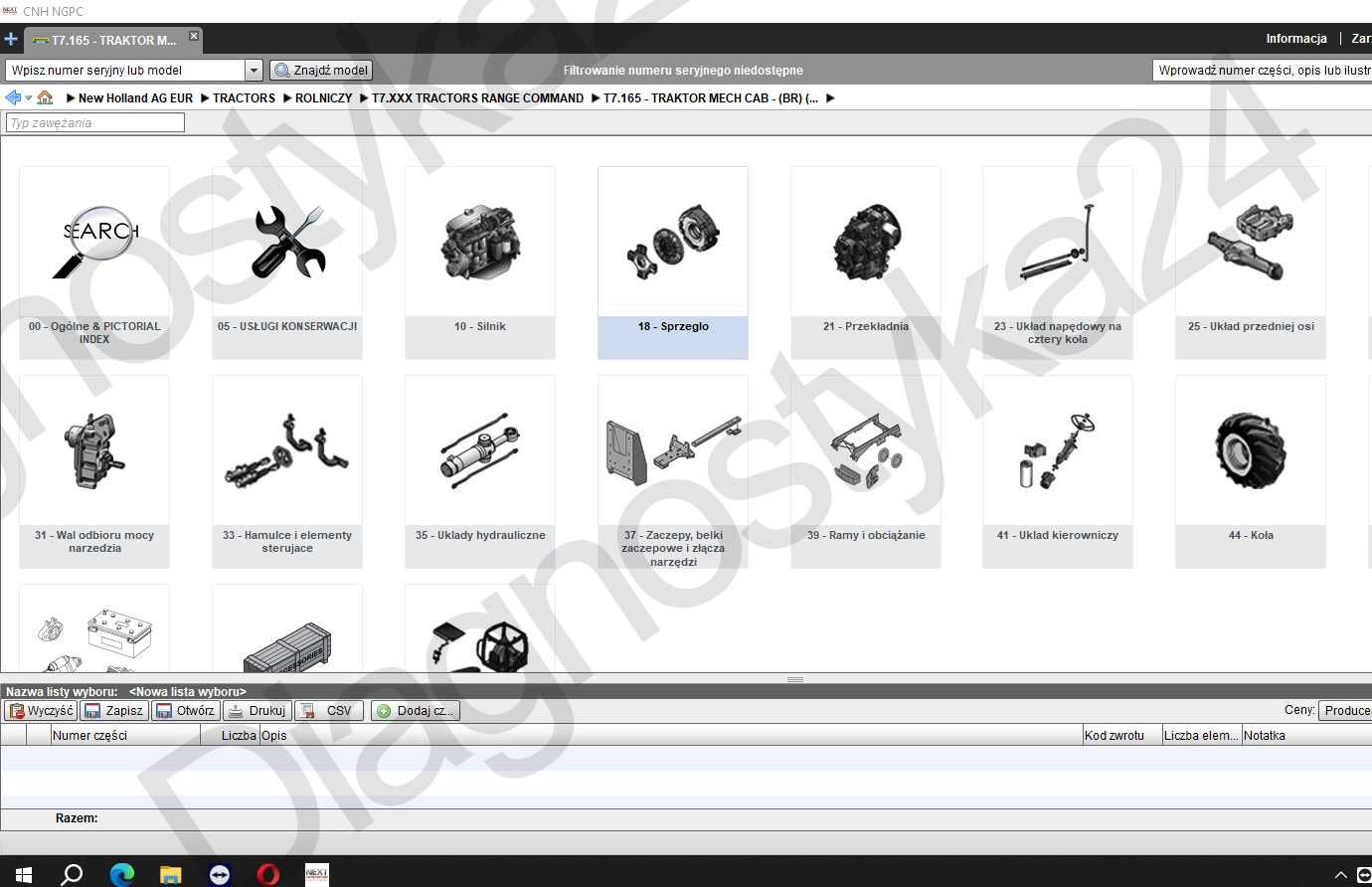The height and width of the screenshot is (887, 1372).
Task: Go back with the blue arrow icon
Action: [13, 97]
